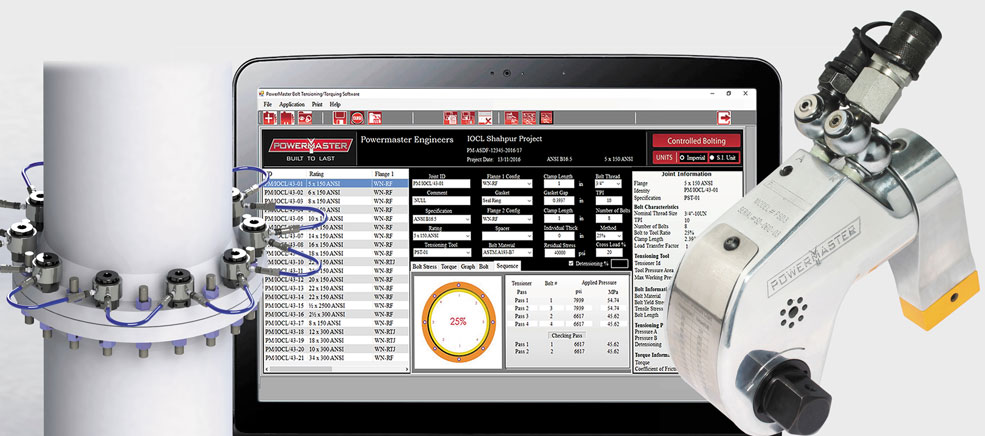Screen dimensions: 985x436
Task: Click the Joint ID input field
Action: pos(441,183)
